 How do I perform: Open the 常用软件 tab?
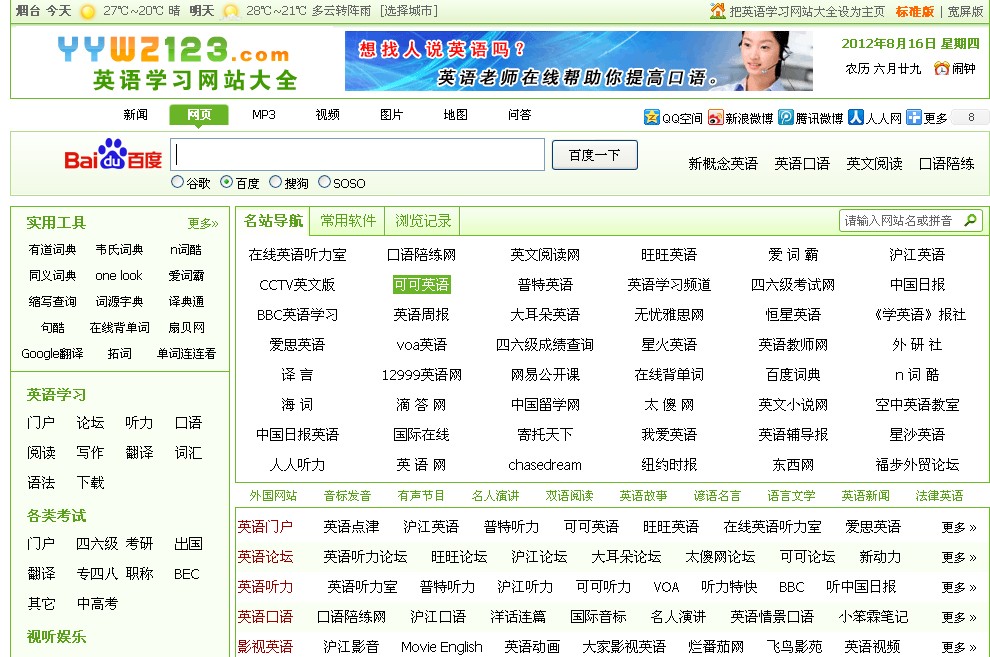(348, 220)
